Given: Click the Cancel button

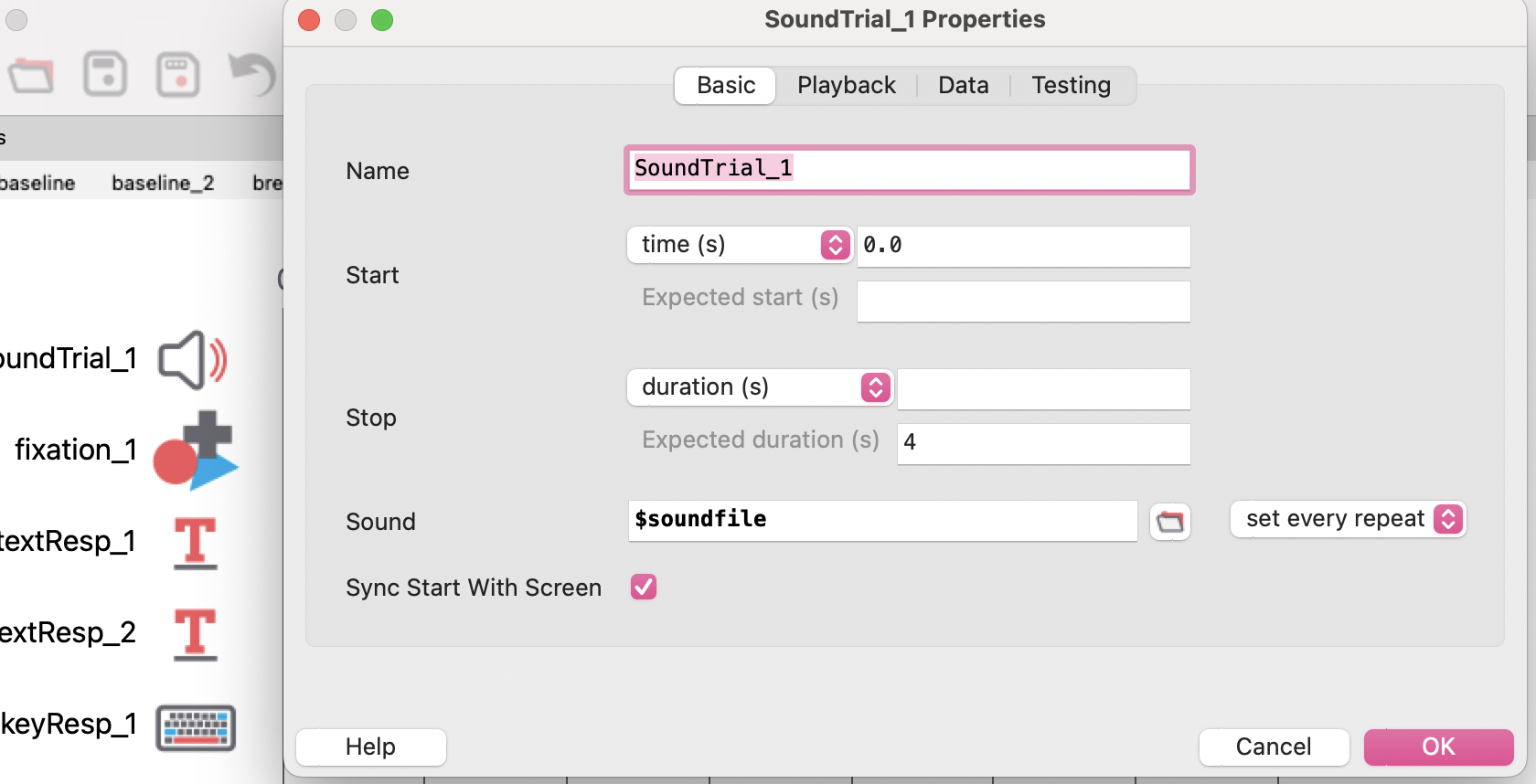Looking at the screenshot, I should point(1274,747).
